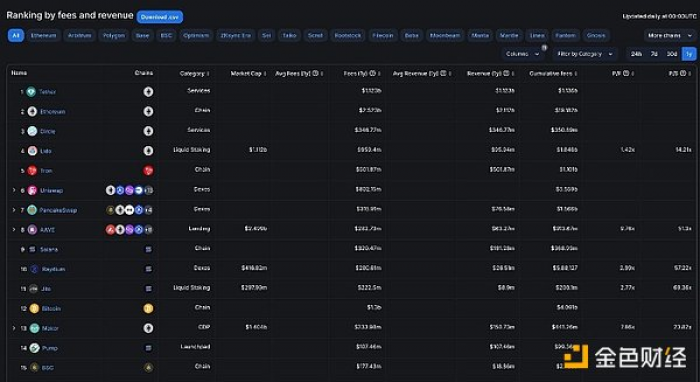Click the Tether logo icon

[x=31, y=92]
